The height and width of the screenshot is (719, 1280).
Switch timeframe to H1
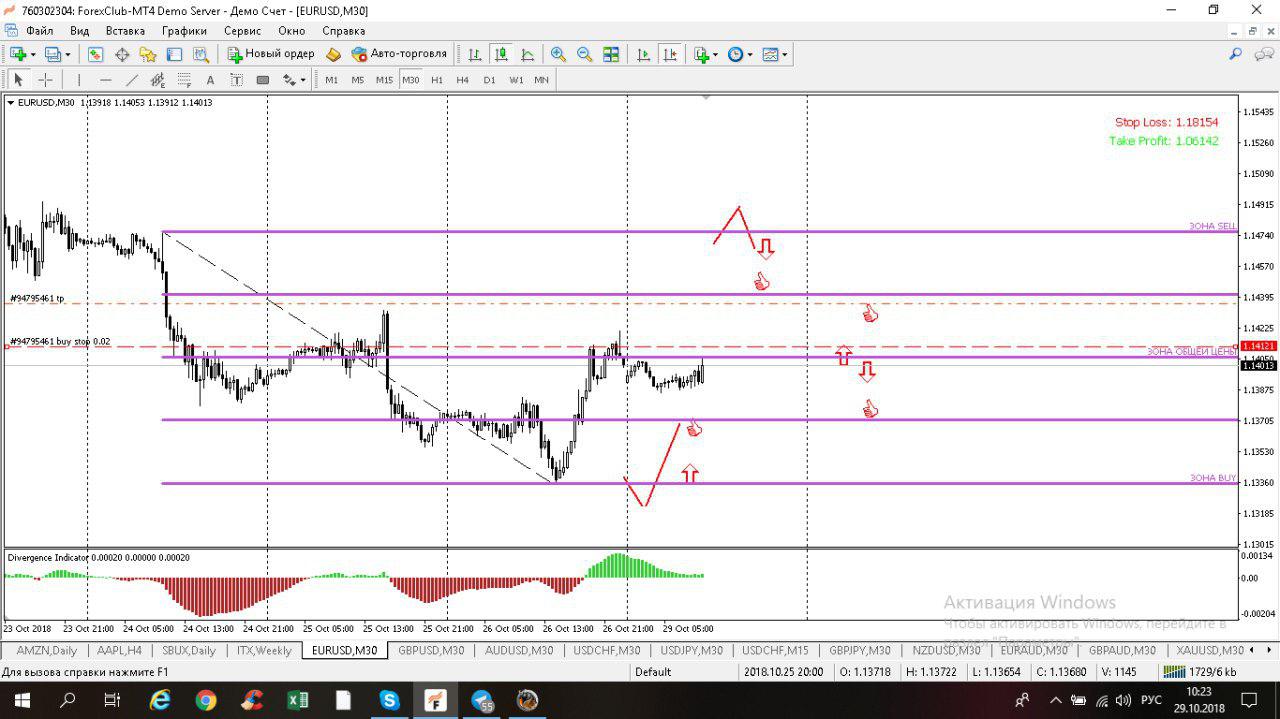[x=437, y=80]
